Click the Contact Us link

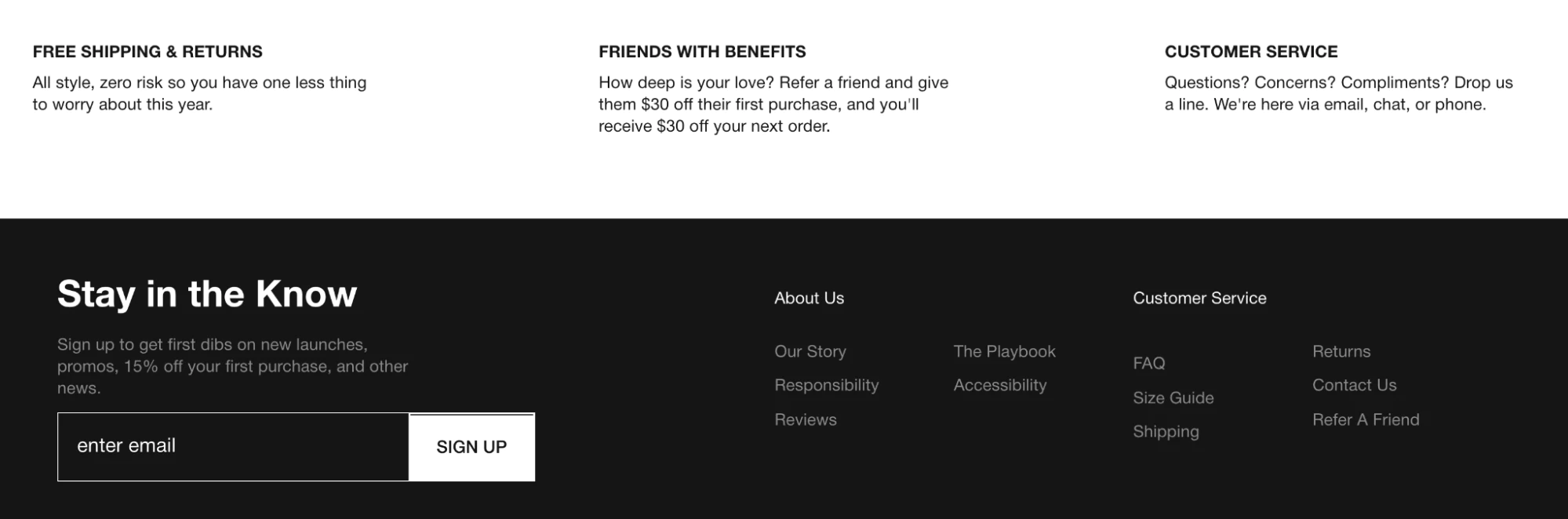(1354, 385)
